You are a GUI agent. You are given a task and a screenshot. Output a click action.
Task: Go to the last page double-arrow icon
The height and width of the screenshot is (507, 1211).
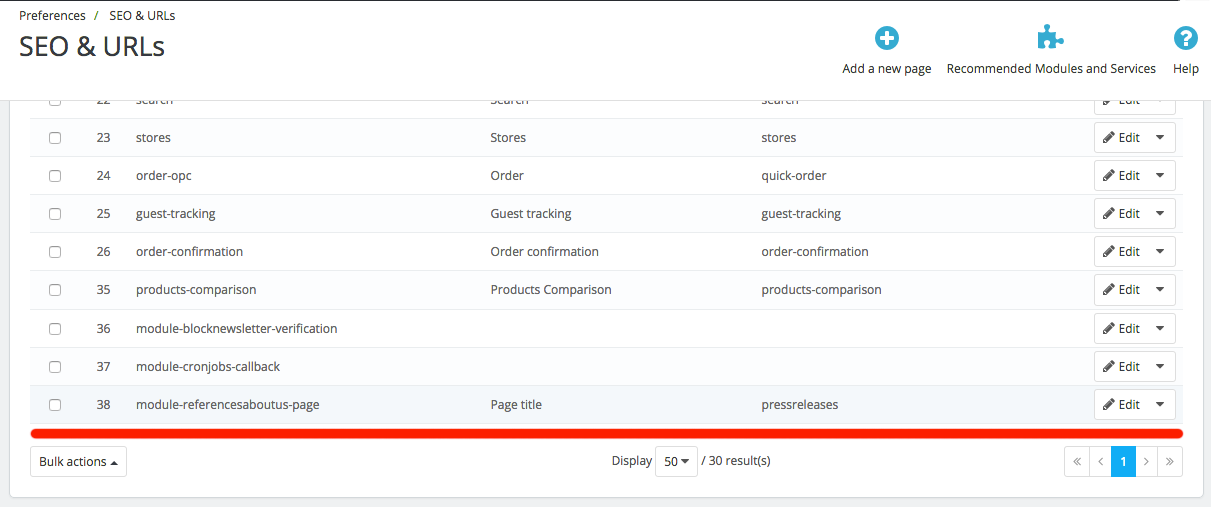pos(1171,462)
